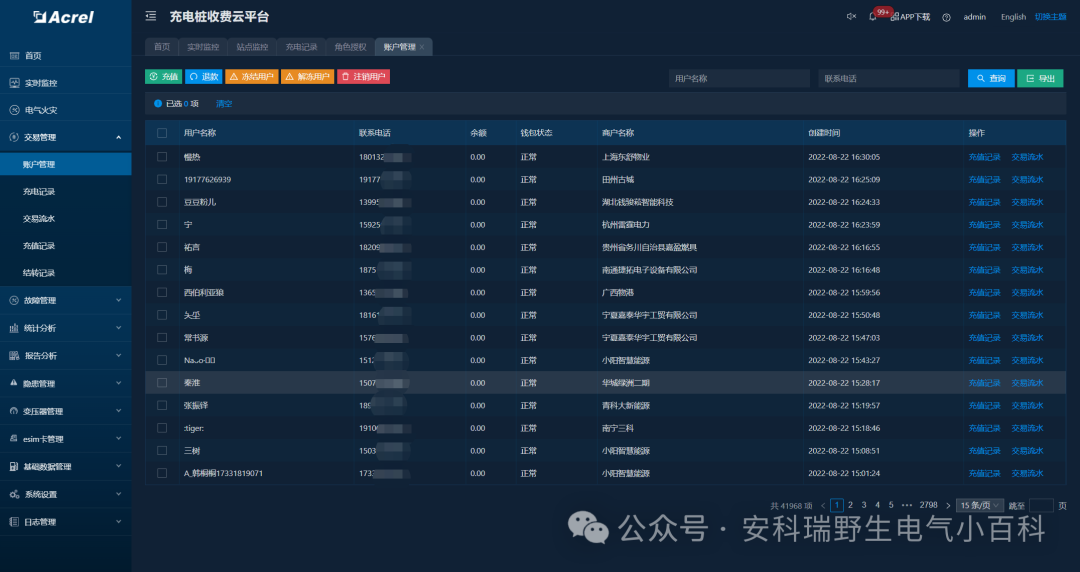Expand the 隐患管理 menu chevron

[118, 383]
